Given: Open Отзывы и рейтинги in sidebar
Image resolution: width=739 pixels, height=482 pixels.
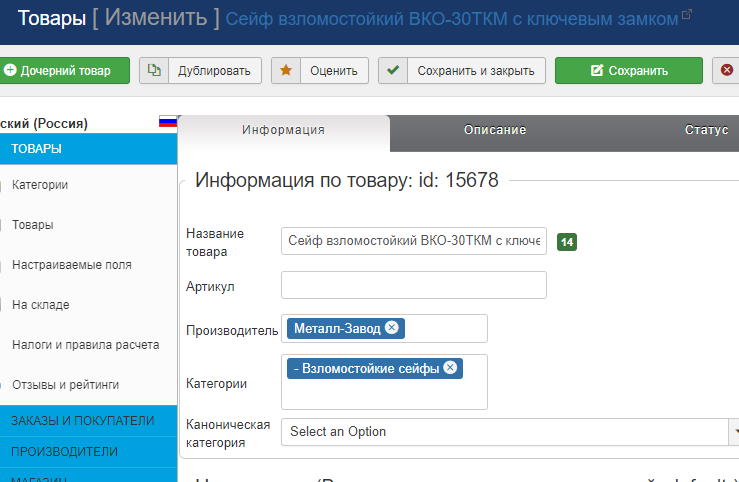Looking at the screenshot, I should 66,385.
